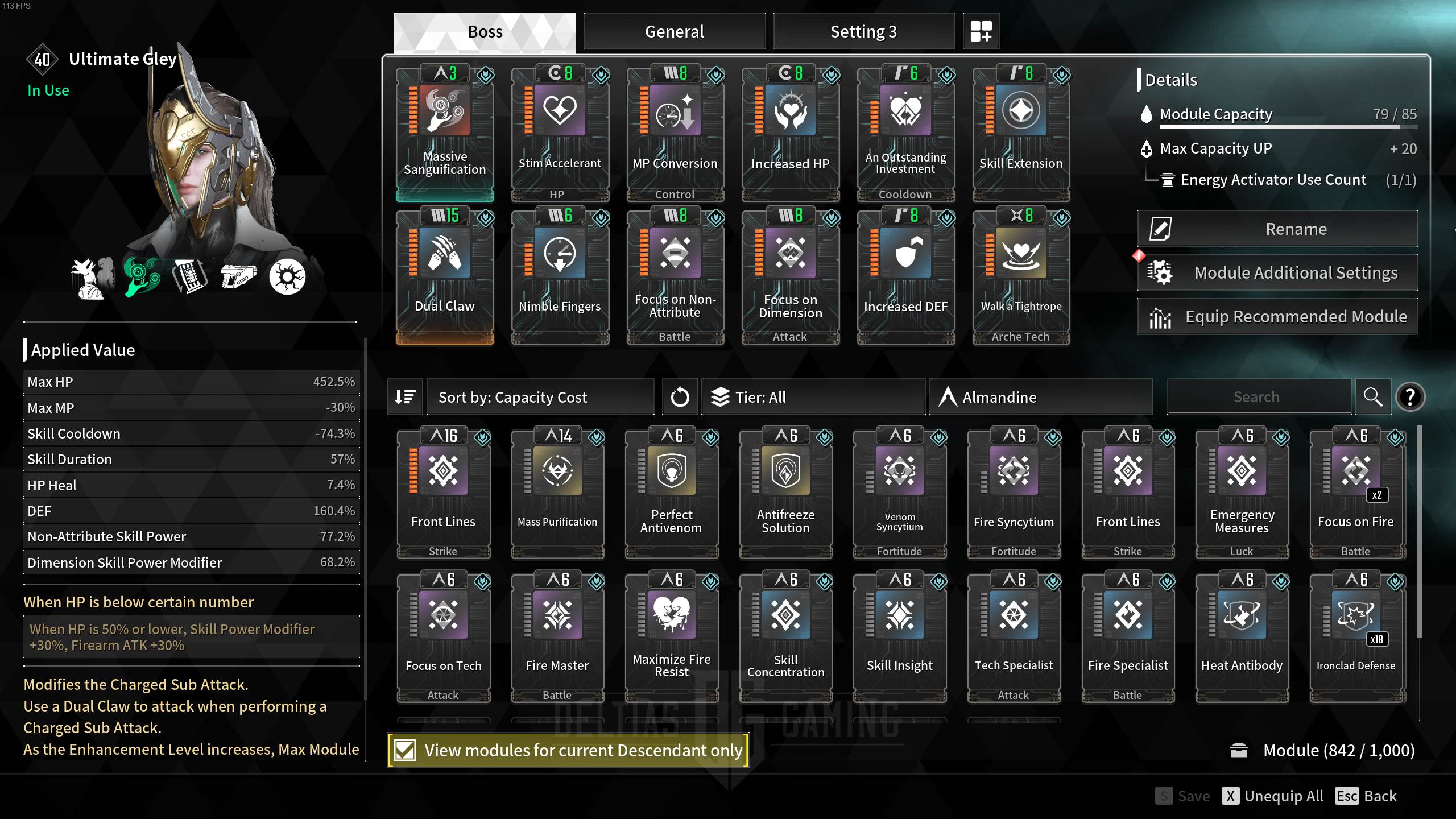The width and height of the screenshot is (1456, 819).
Task: Click the magnifying glass search icon
Action: [x=1373, y=397]
